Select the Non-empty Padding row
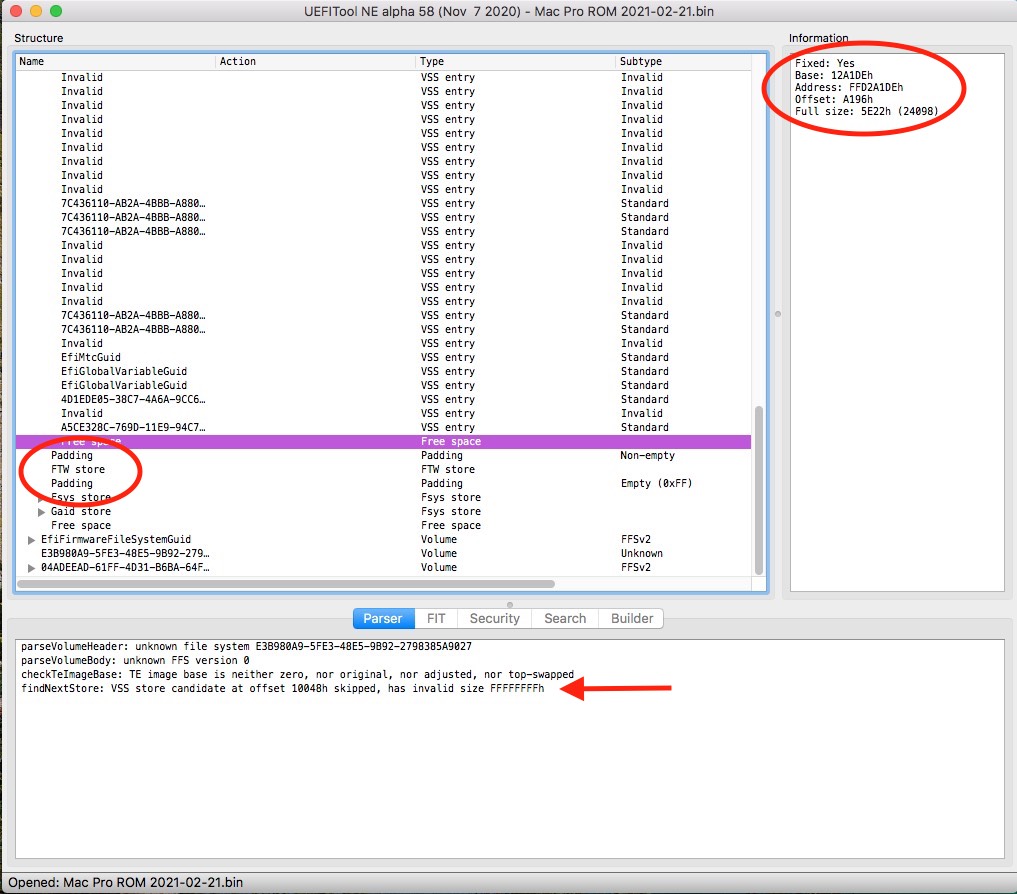Viewport: 1017px width, 894px height. coord(383,455)
